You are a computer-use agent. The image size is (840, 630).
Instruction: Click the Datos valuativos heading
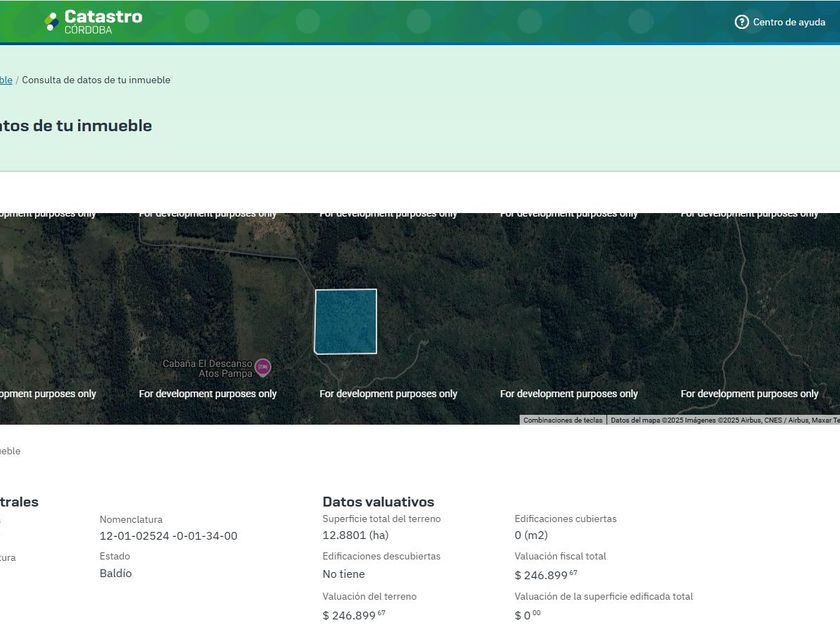pyautogui.click(x=378, y=502)
